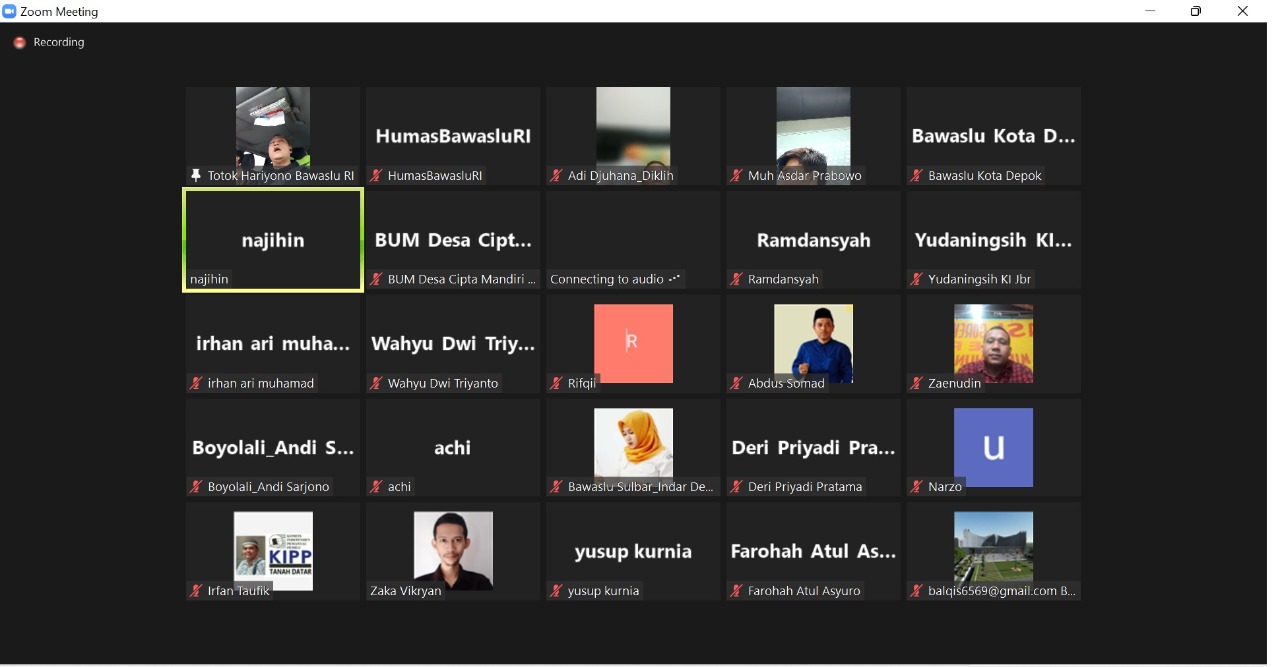Click the pin icon beside Totok Hariyono

tap(196, 175)
